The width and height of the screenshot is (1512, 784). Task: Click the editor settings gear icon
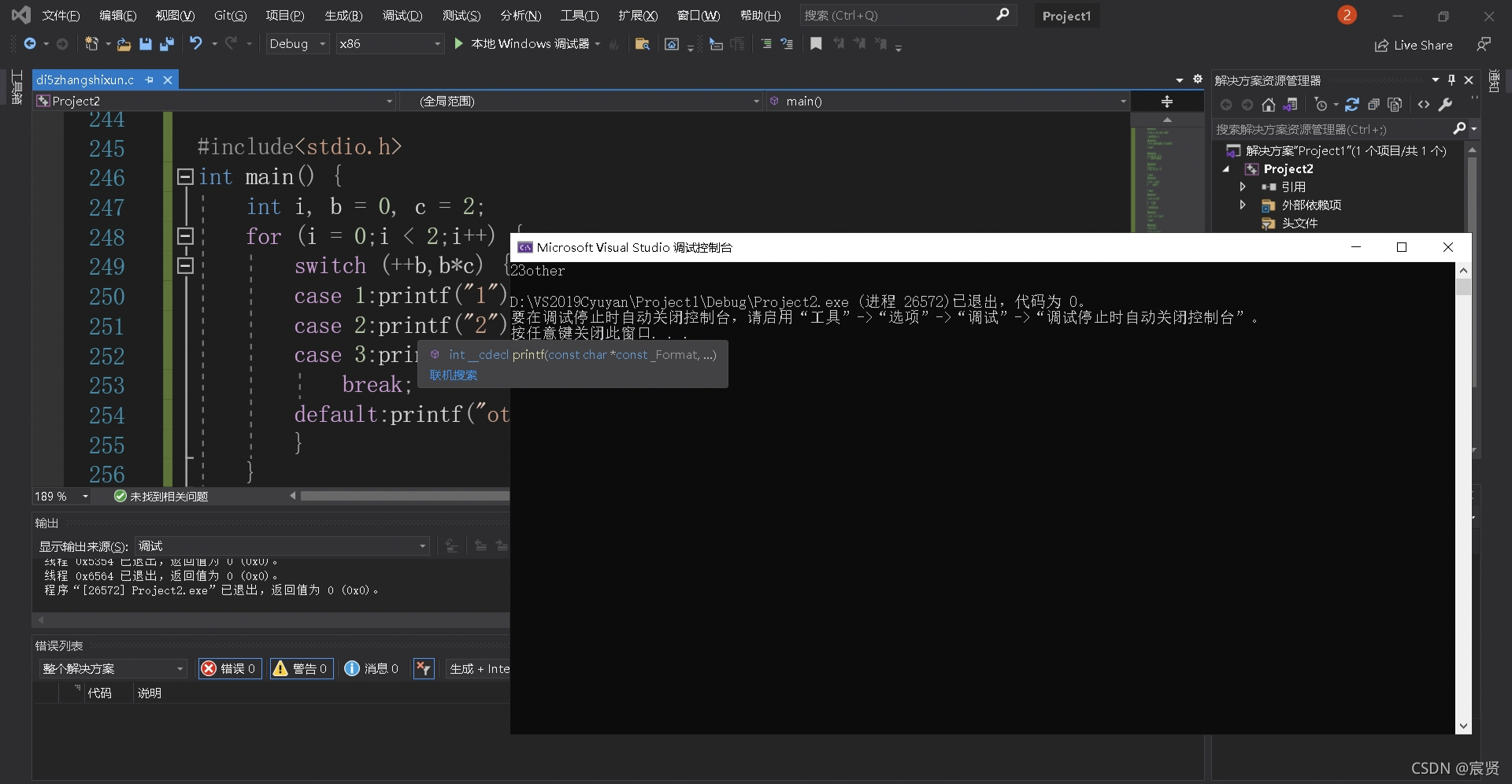click(x=1198, y=80)
